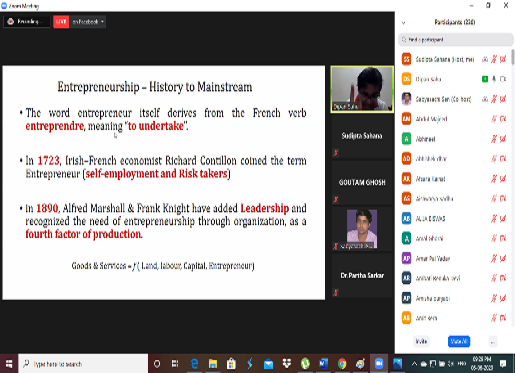Viewport: 515px width, 373px height.
Task: Click the 'fourth factor of production' red text on the slide
Action: (84, 234)
